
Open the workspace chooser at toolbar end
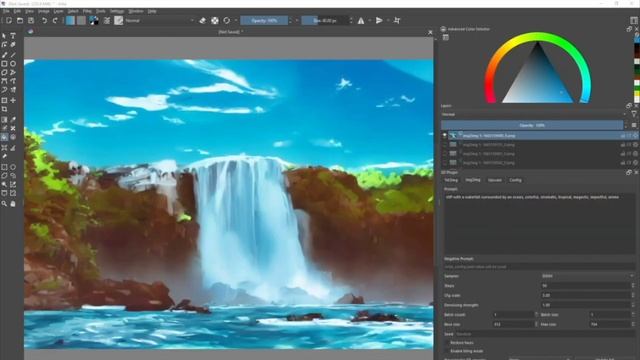(x=634, y=20)
